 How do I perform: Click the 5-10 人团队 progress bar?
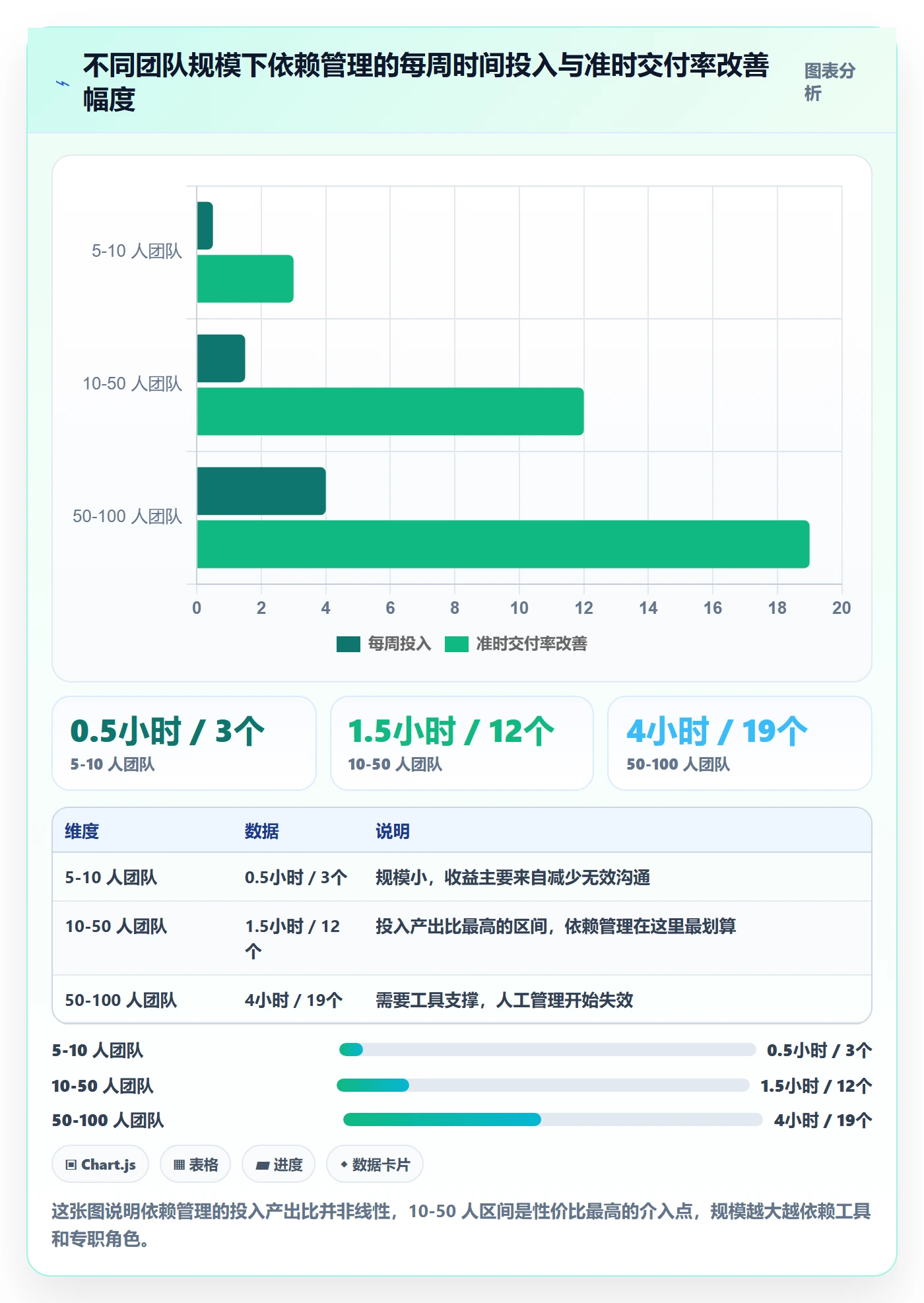(x=547, y=1050)
